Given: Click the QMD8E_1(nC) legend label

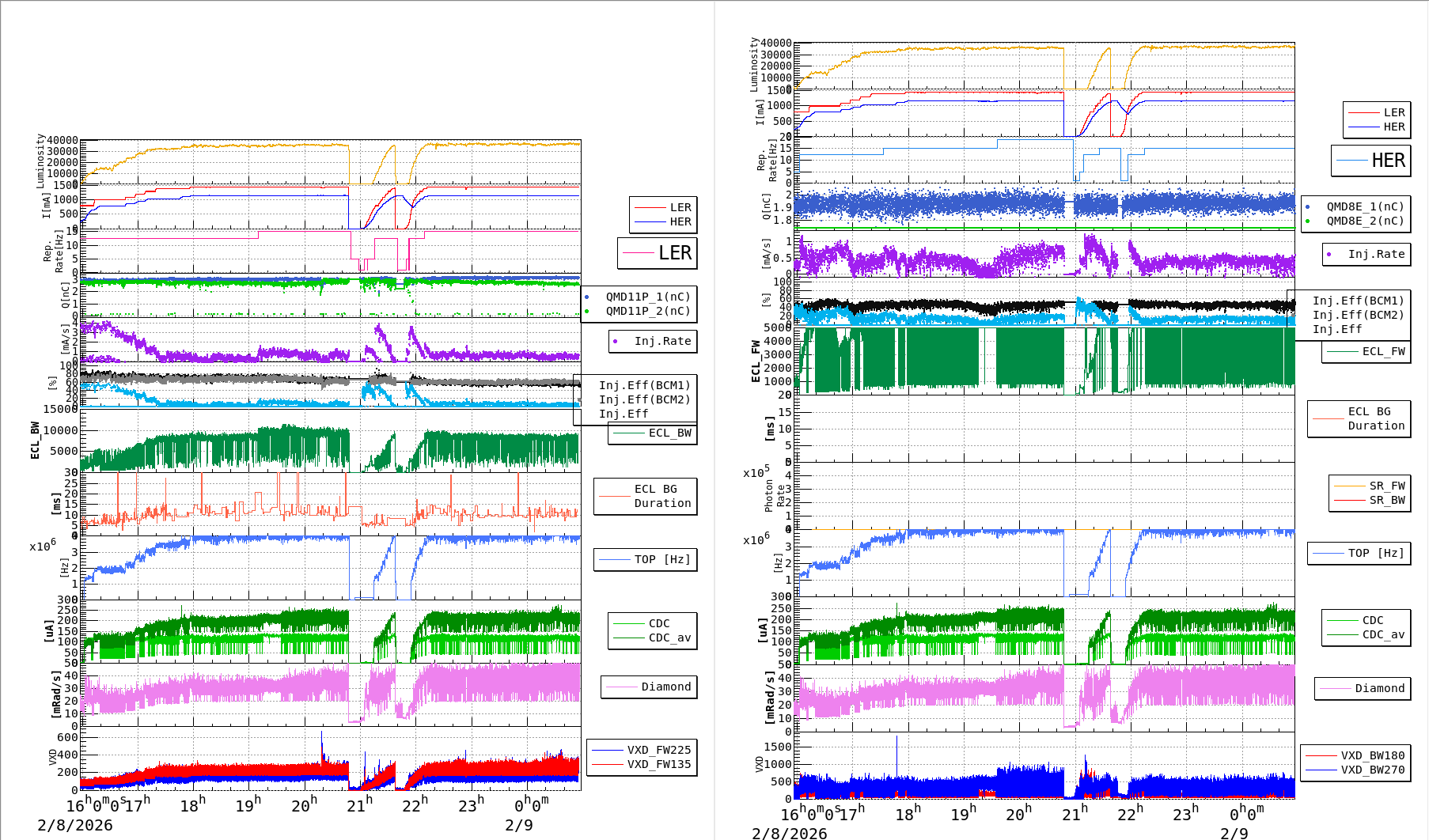Looking at the screenshot, I should pyautogui.click(x=1365, y=206).
